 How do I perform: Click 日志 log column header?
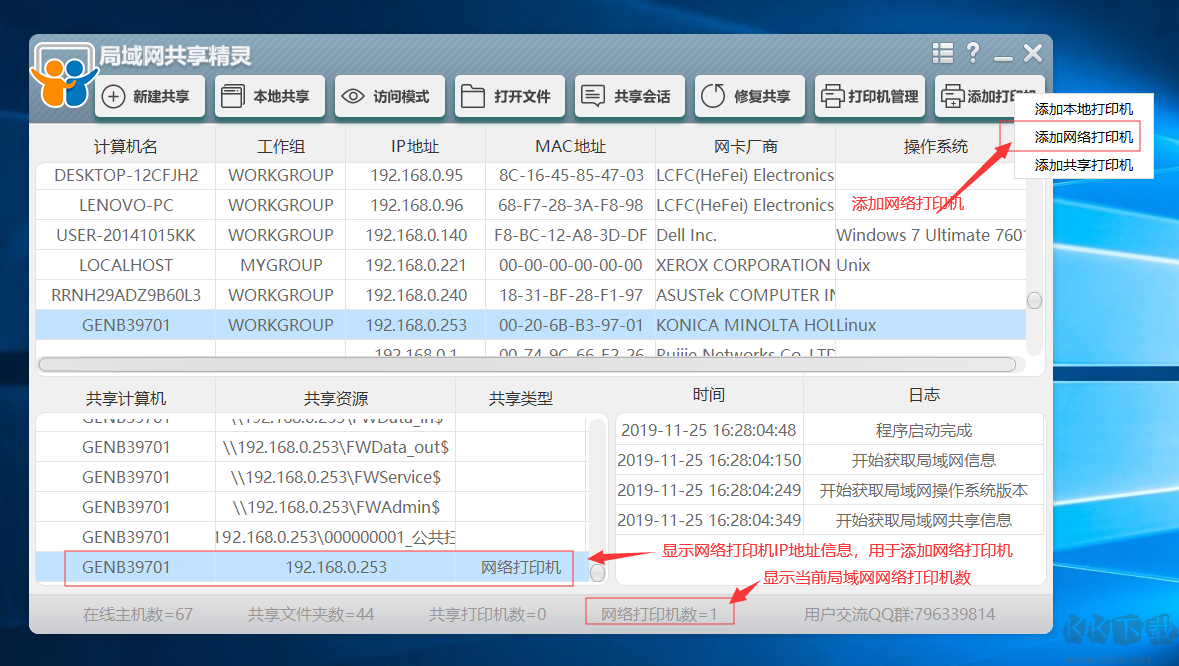click(924, 395)
